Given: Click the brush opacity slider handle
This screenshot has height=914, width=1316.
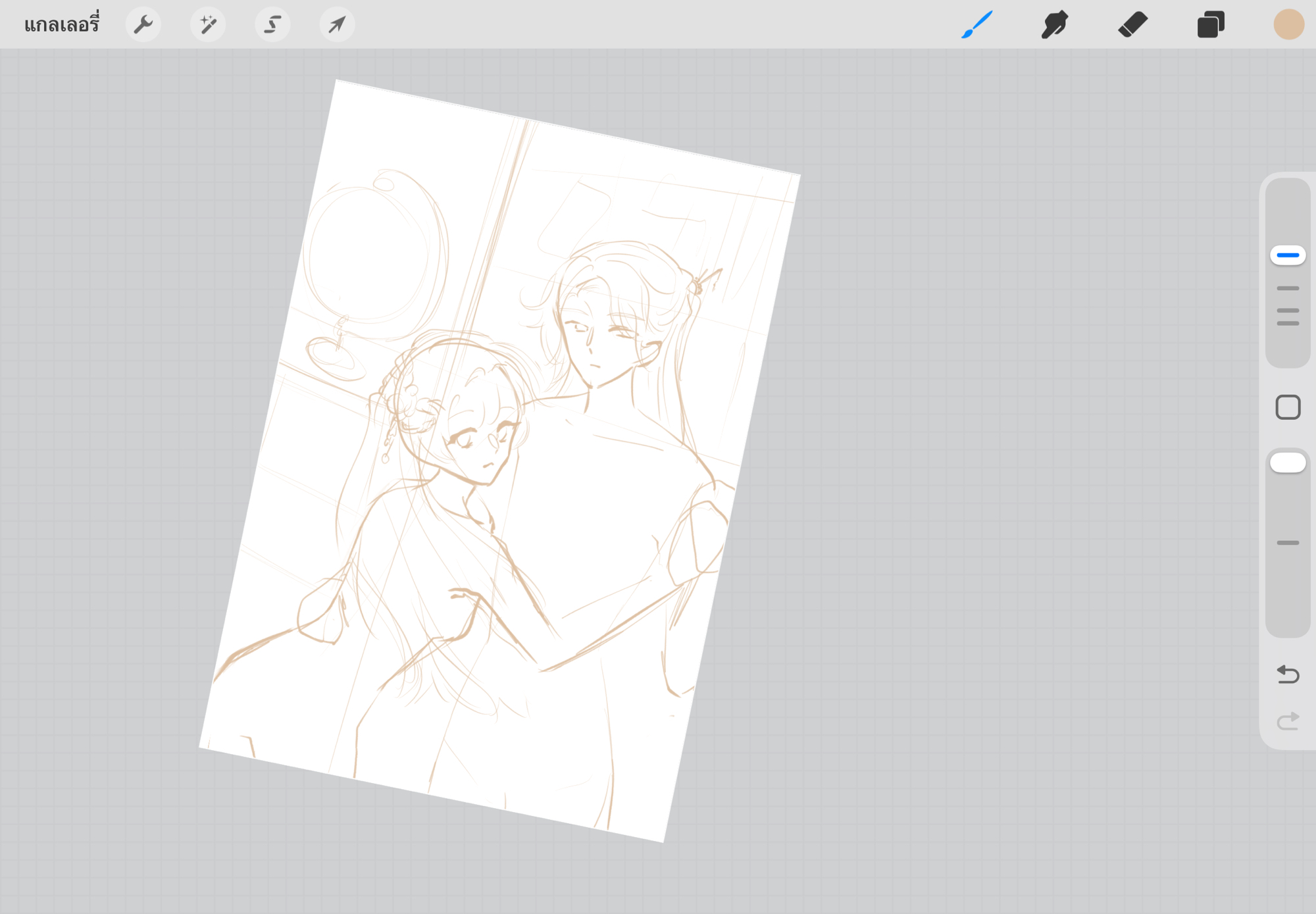Looking at the screenshot, I should [x=1288, y=463].
